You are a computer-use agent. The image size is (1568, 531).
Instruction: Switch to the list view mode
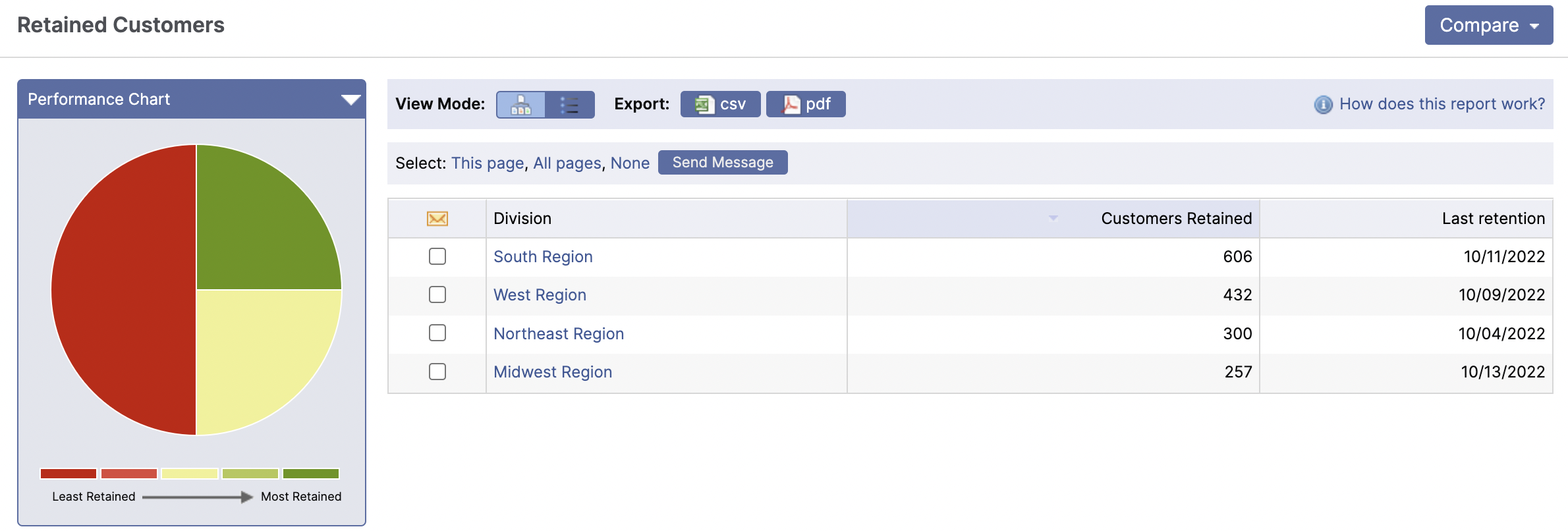point(570,105)
